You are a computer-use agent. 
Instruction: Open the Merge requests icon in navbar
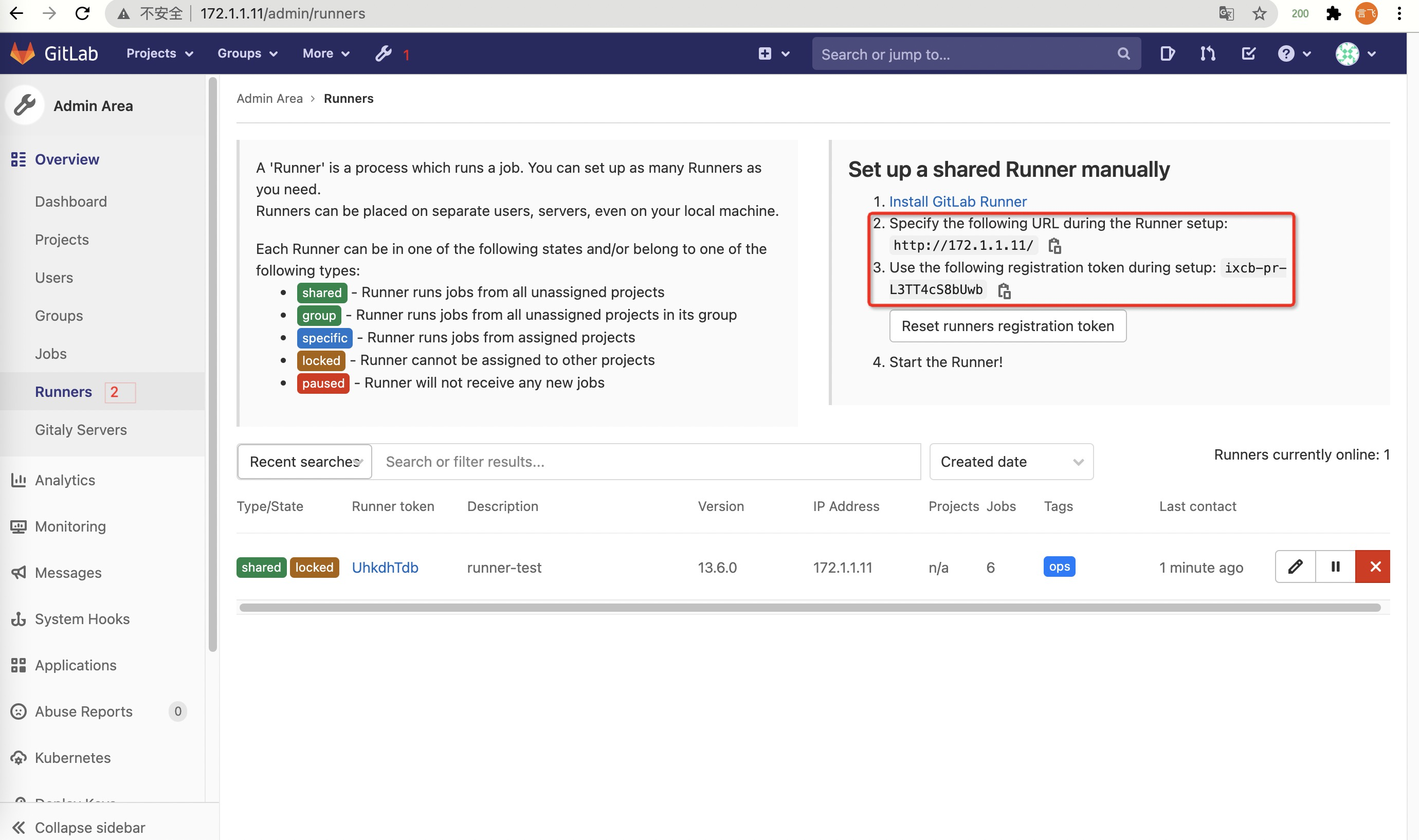point(1207,54)
